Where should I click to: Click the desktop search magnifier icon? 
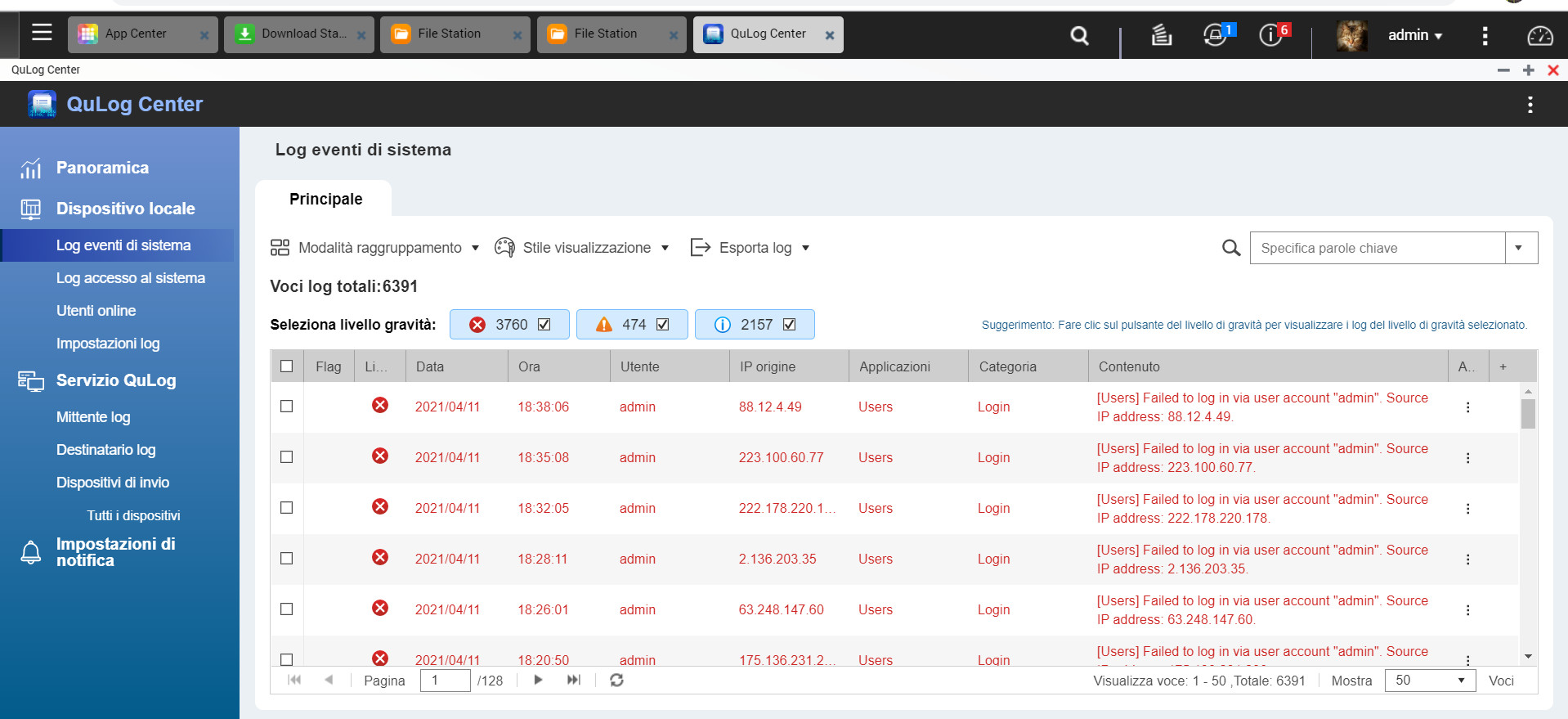point(1079,35)
